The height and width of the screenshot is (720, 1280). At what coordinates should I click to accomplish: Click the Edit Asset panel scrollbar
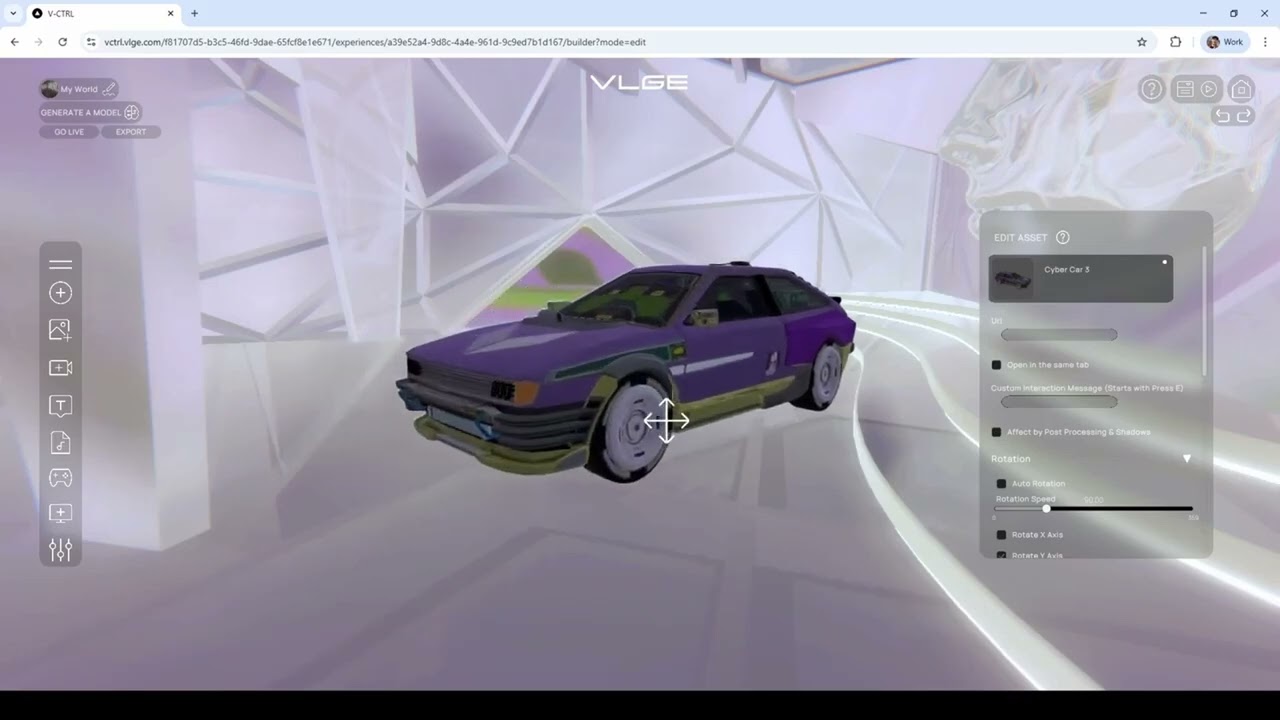tap(1204, 310)
